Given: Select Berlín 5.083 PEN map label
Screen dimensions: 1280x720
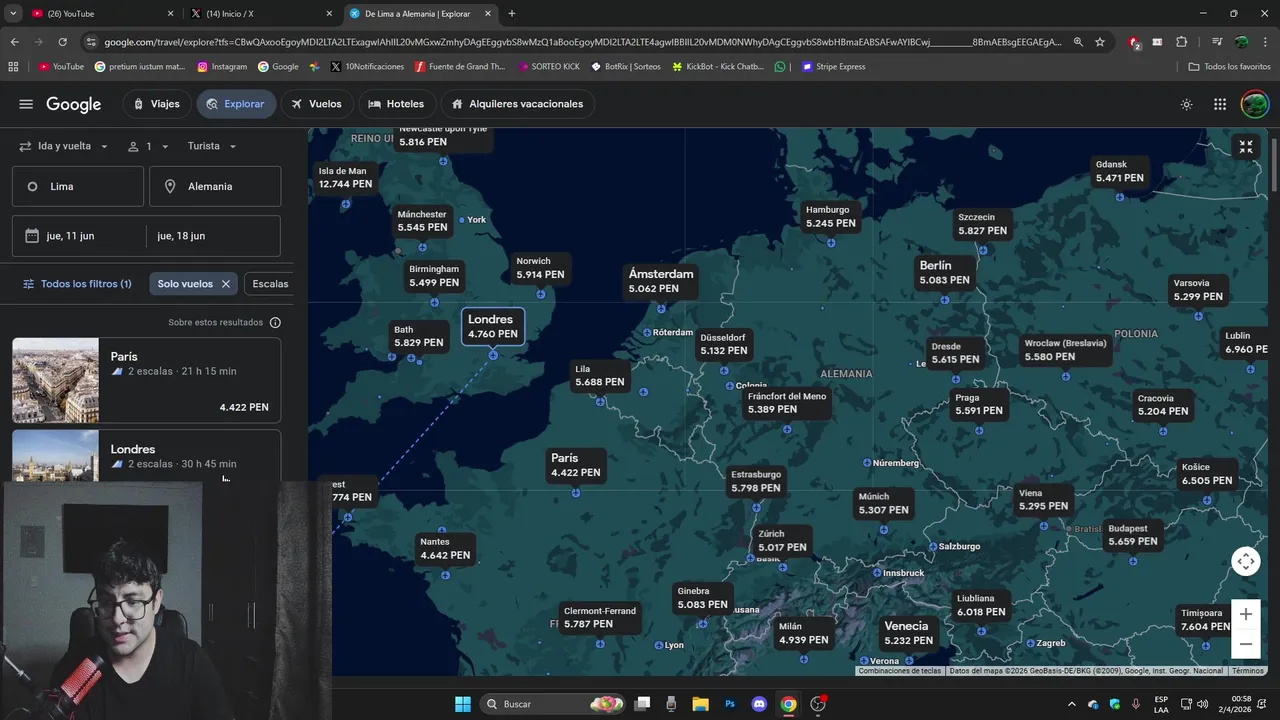Looking at the screenshot, I should click(x=945, y=273).
